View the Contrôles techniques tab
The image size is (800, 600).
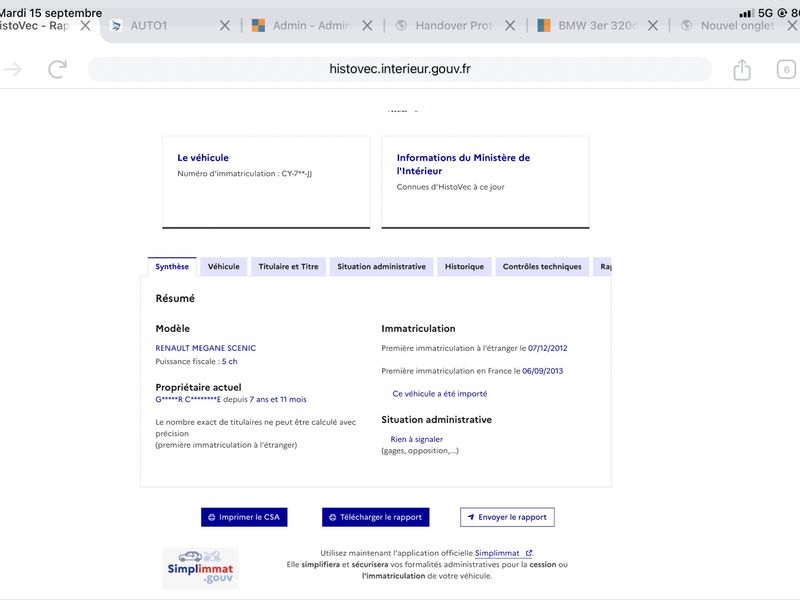(x=542, y=266)
